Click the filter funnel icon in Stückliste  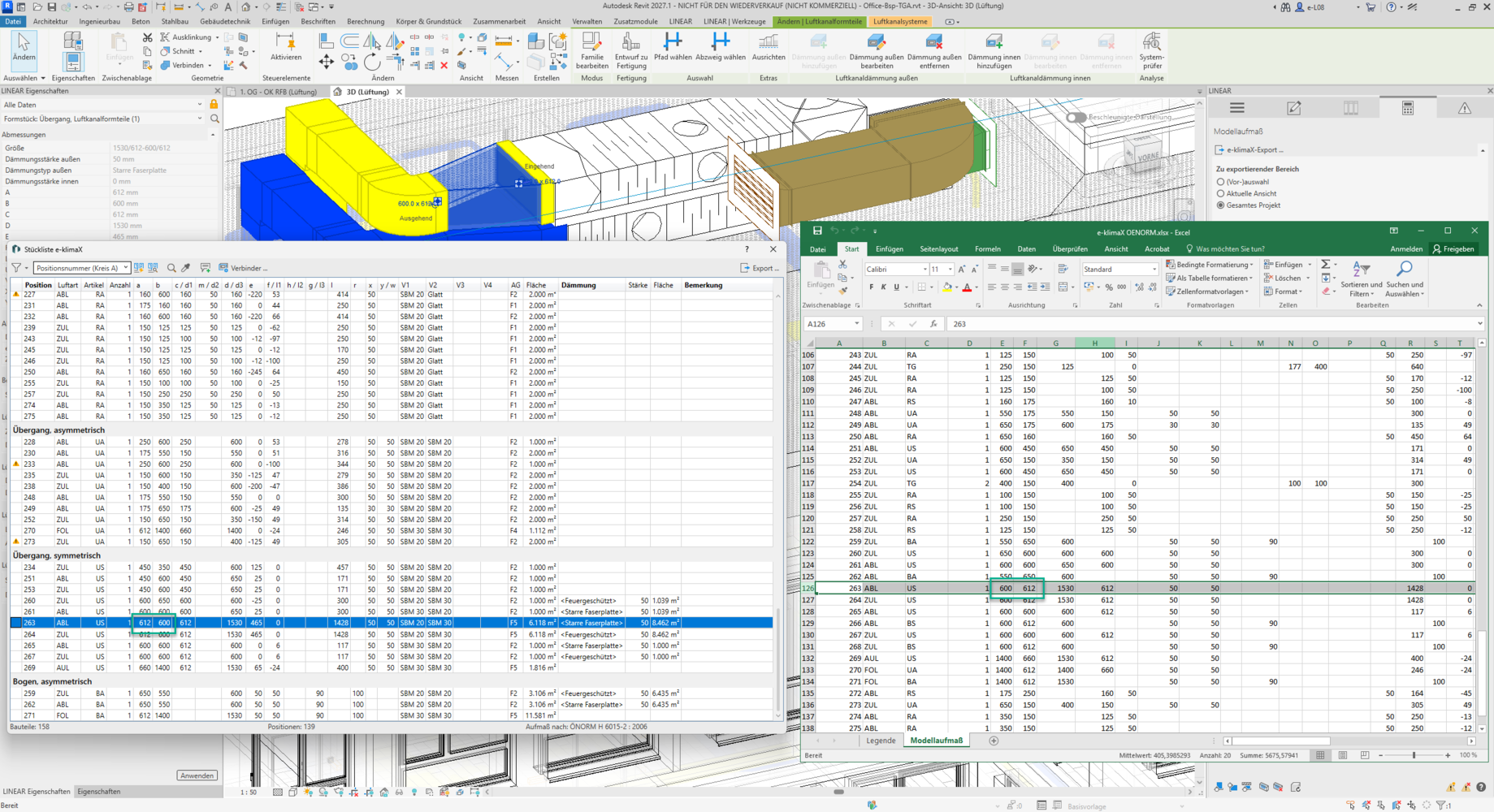pos(16,268)
